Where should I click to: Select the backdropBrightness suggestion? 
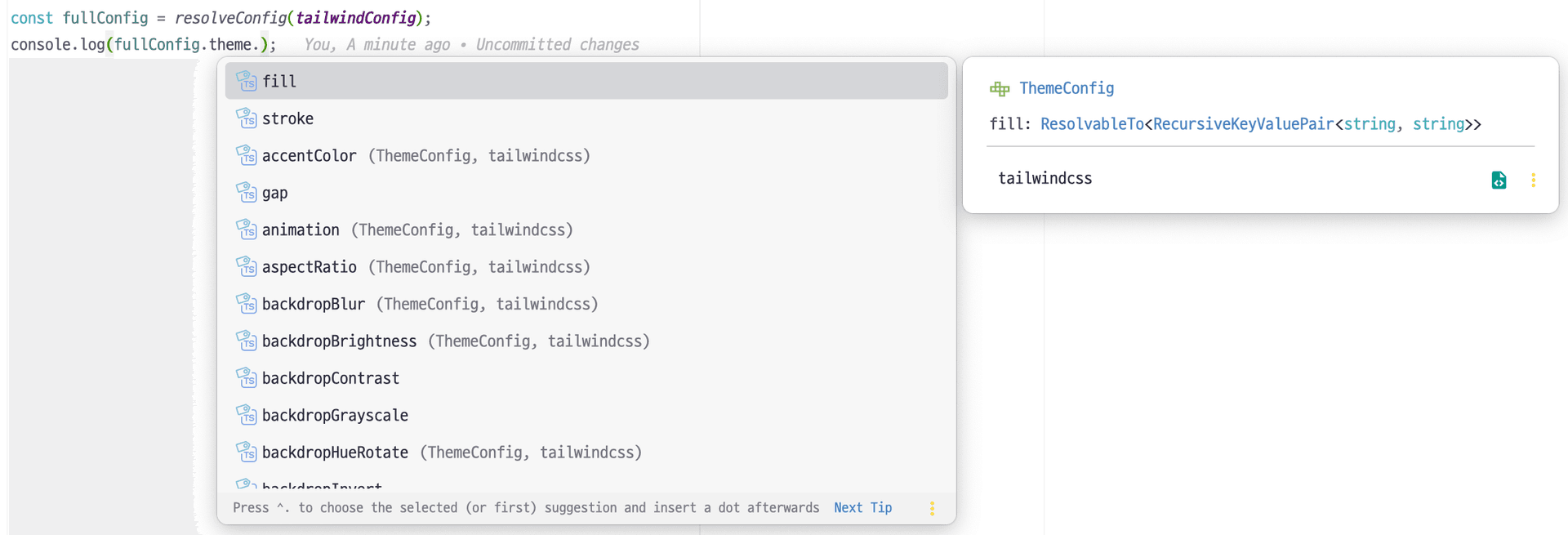[x=339, y=341]
